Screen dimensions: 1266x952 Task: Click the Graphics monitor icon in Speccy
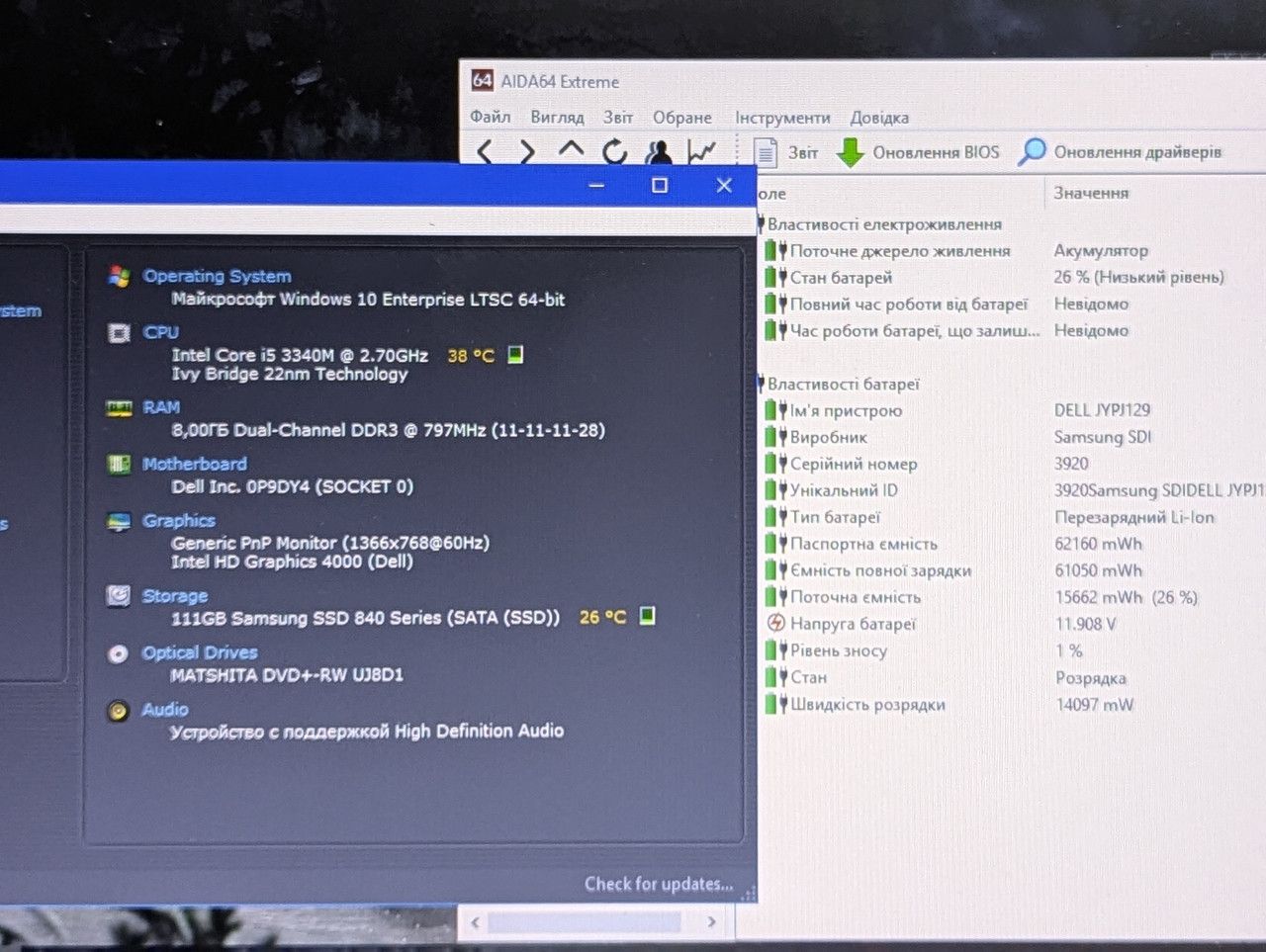(119, 521)
